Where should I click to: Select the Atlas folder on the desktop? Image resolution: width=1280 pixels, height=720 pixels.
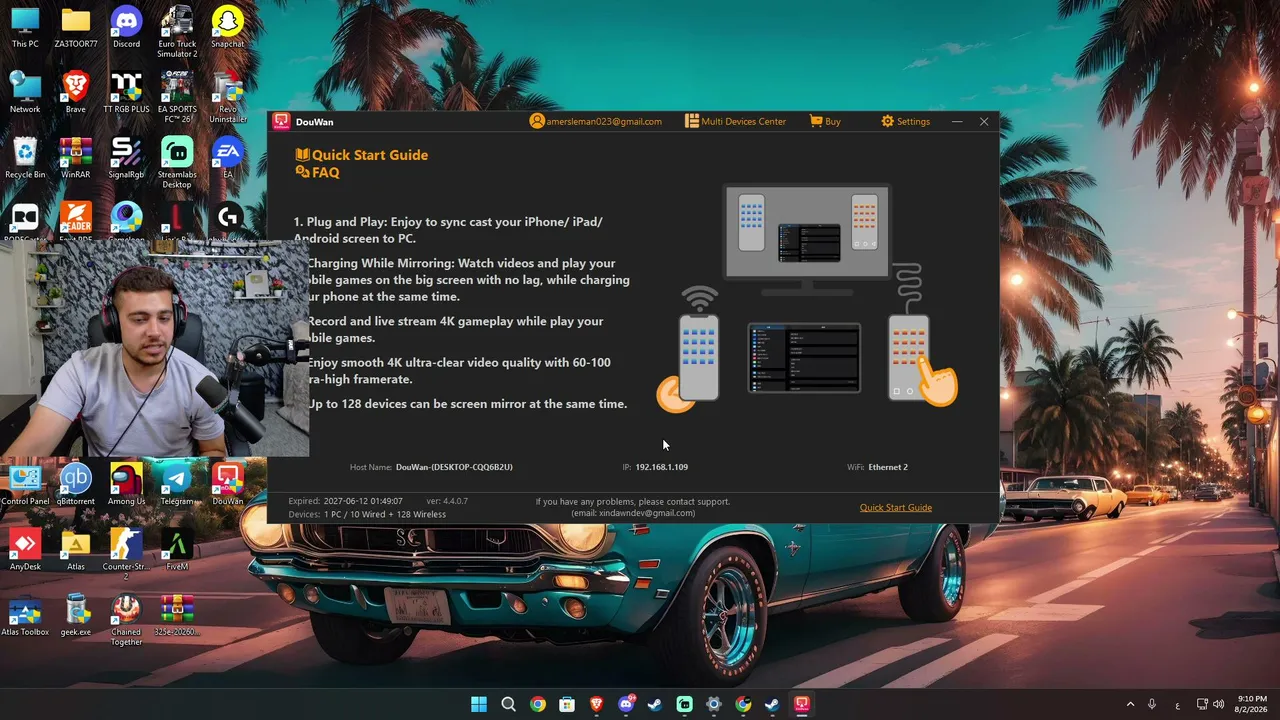(76, 550)
